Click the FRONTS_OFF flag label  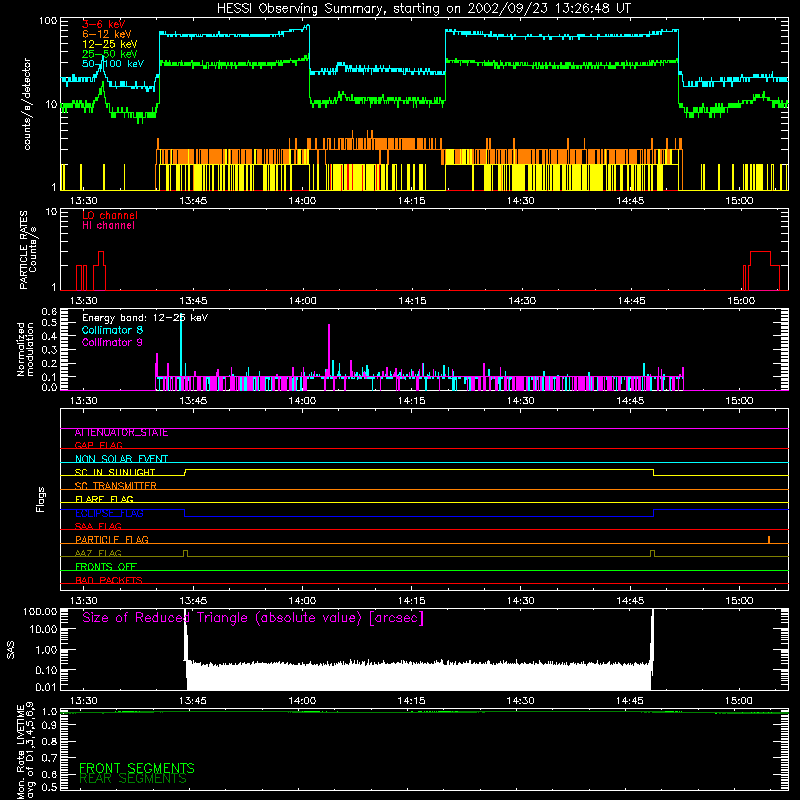coord(106,567)
